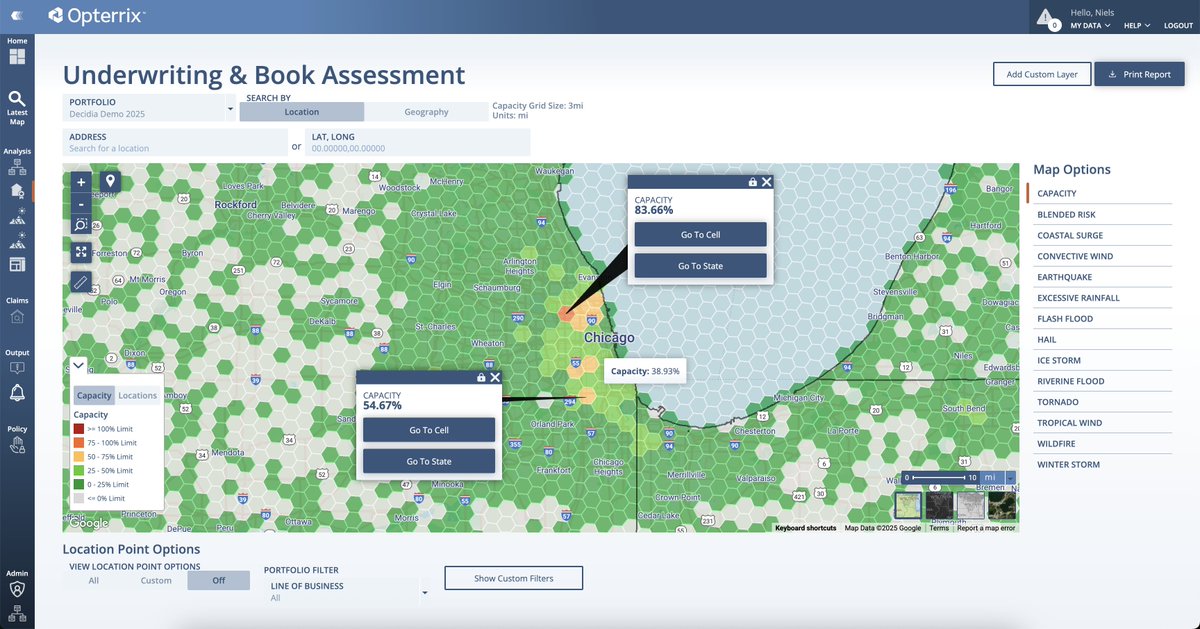
Task: Click the lower mountains-and-sun analysis icon
Action: 17,240
